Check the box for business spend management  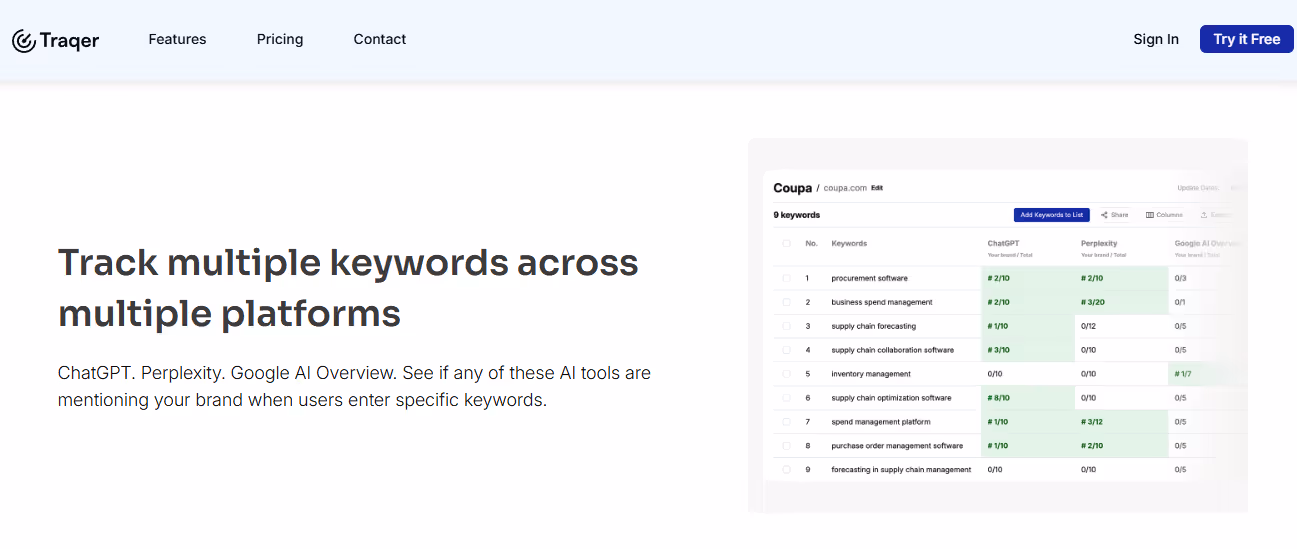click(786, 302)
